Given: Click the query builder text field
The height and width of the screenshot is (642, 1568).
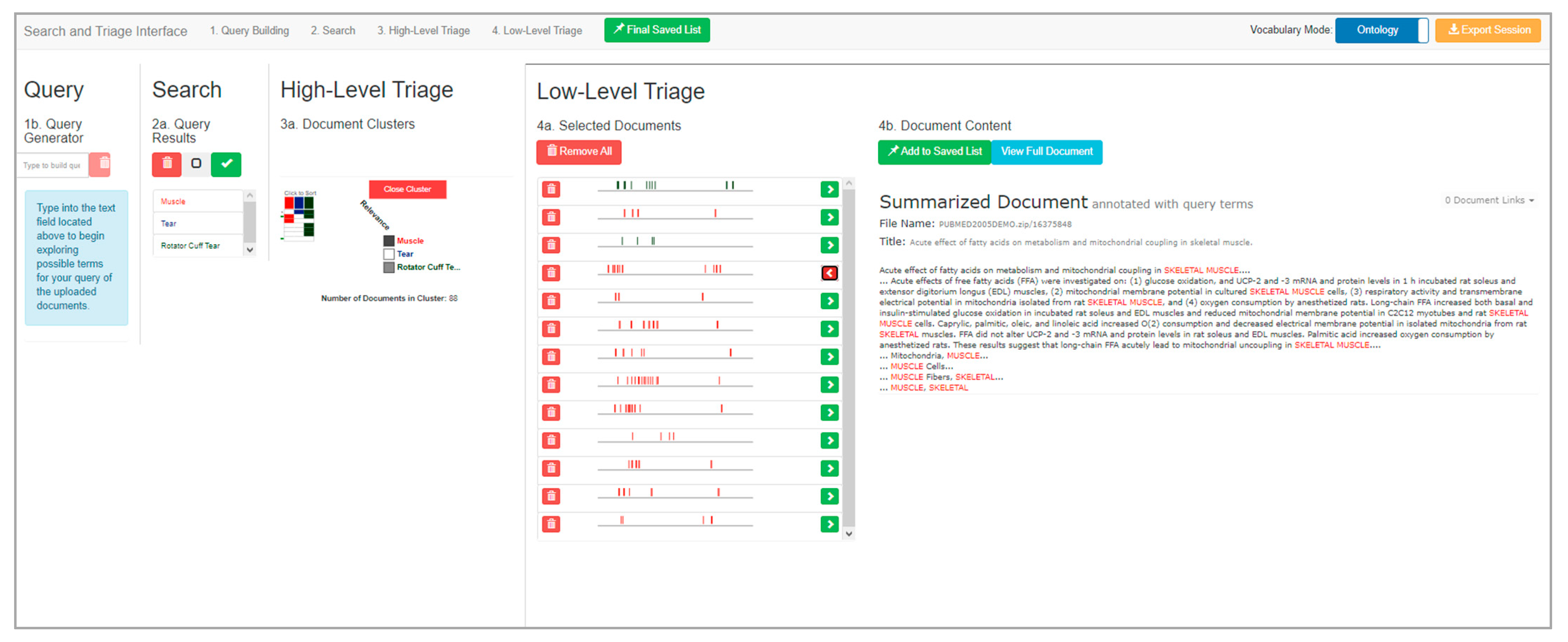Looking at the screenshot, I should [52, 166].
